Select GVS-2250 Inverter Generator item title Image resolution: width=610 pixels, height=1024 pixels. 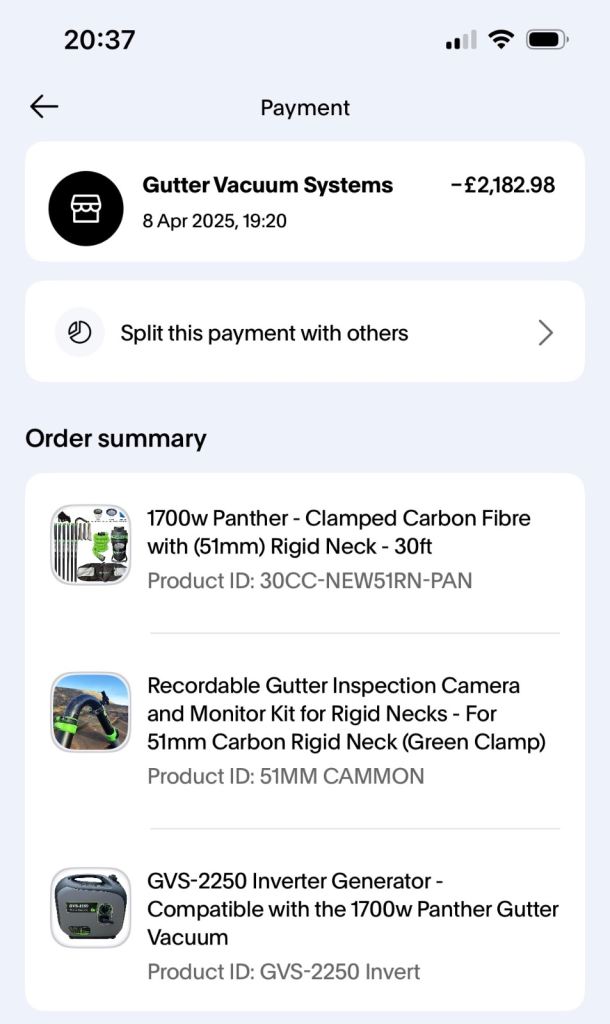[x=352, y=909]
